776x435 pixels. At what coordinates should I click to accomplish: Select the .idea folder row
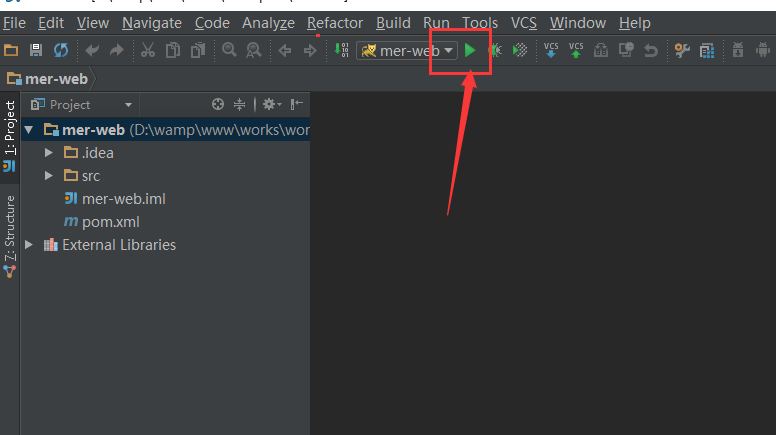(165, 153)
